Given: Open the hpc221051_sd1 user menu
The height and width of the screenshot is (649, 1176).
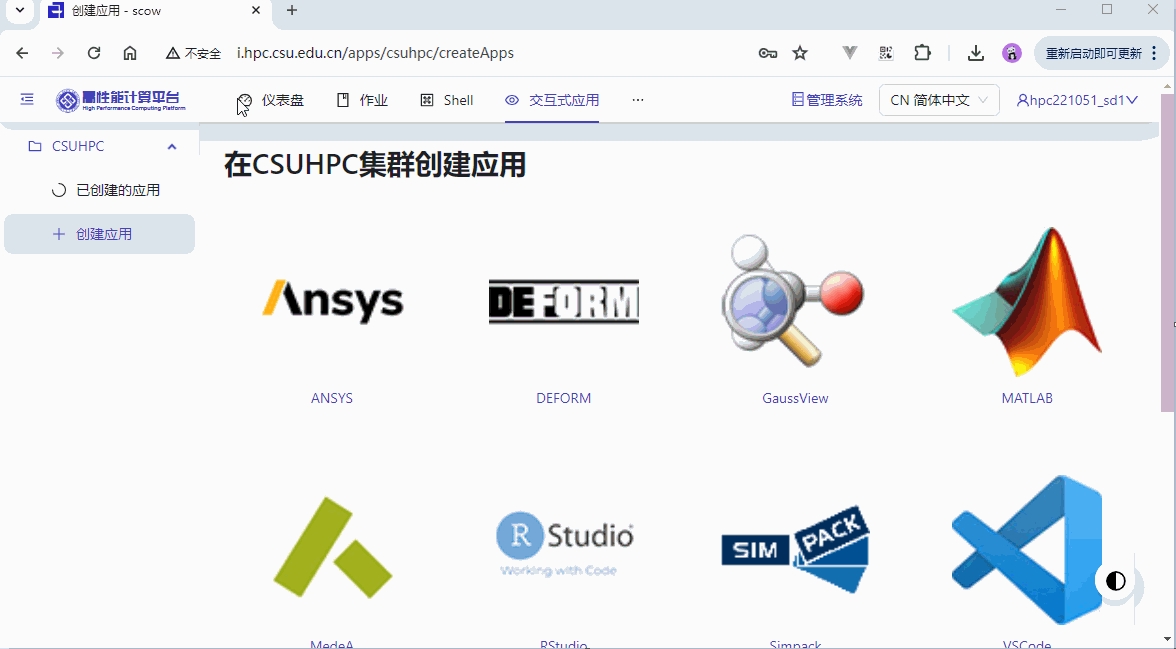Looking at the screenshot, I should click(1077, 100).
